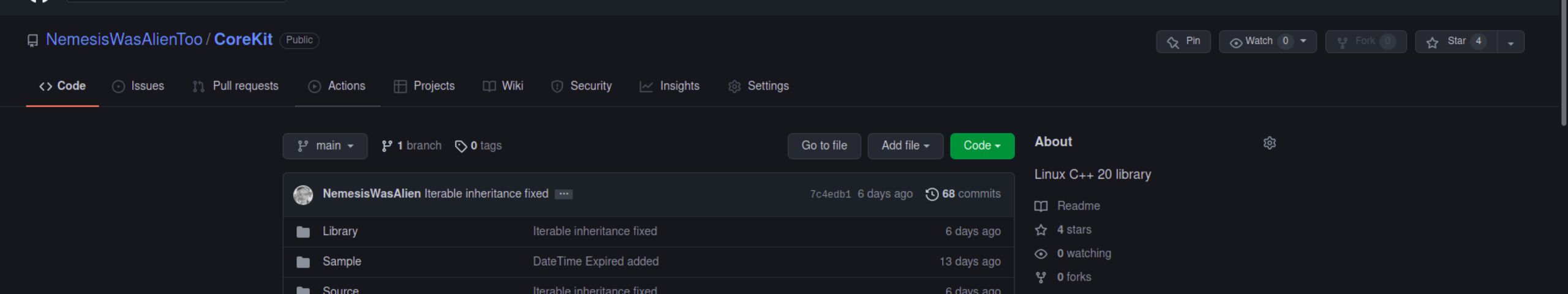Image resolution: width=1568 pixels, height=294 pixels.
Task: Click the NemesisWasAlien avatar image
Action: pos(303,195)
